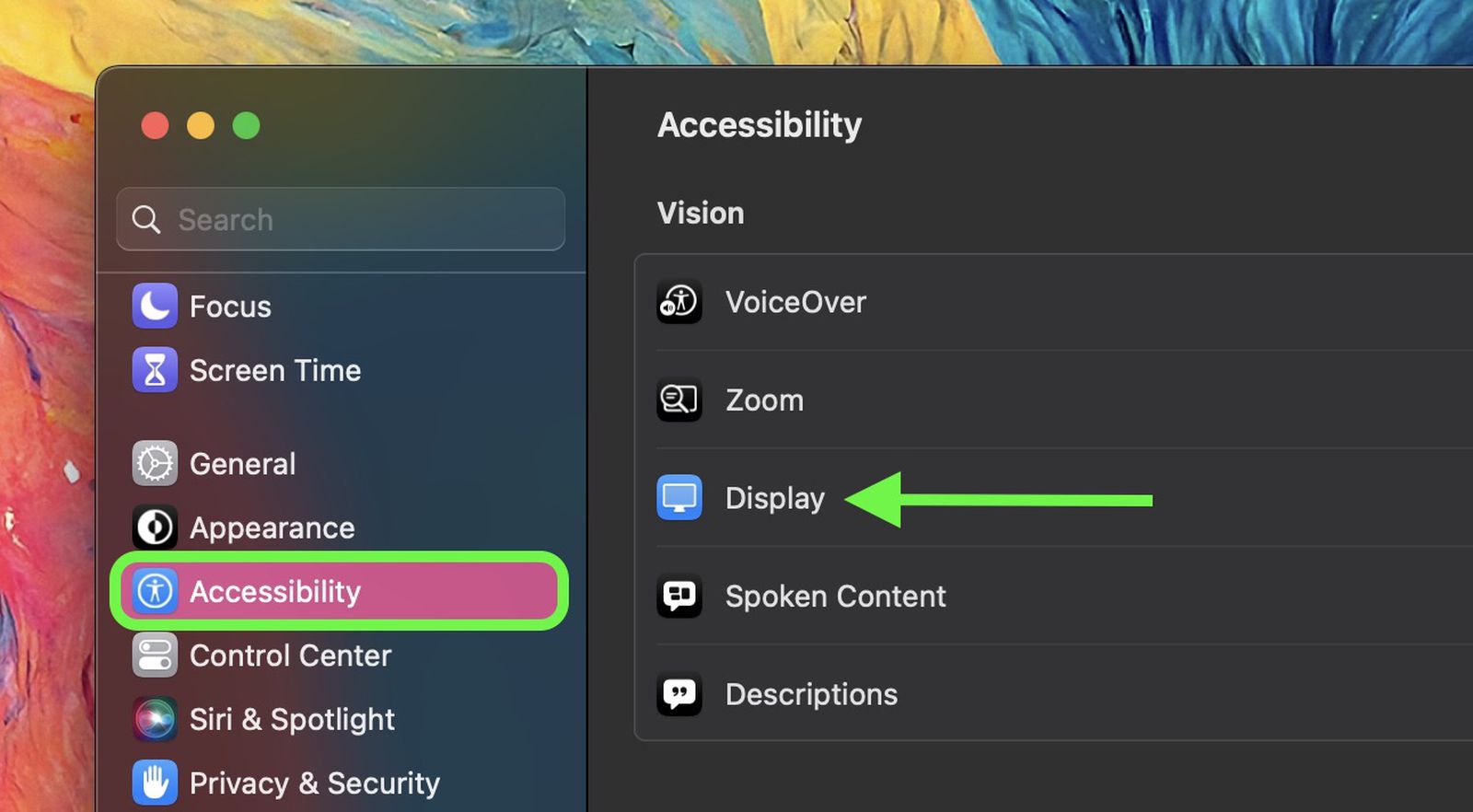Open the VoiceOver settings row
Image resolution: width=1473 pixels, height=812 pixels.
click(x=796, y=302)
